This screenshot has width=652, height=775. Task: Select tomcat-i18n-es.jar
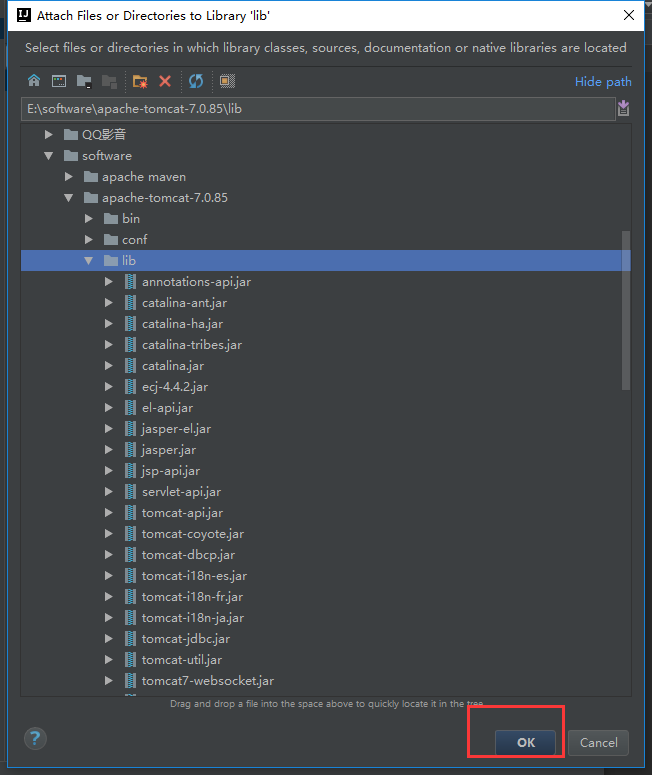194,576
